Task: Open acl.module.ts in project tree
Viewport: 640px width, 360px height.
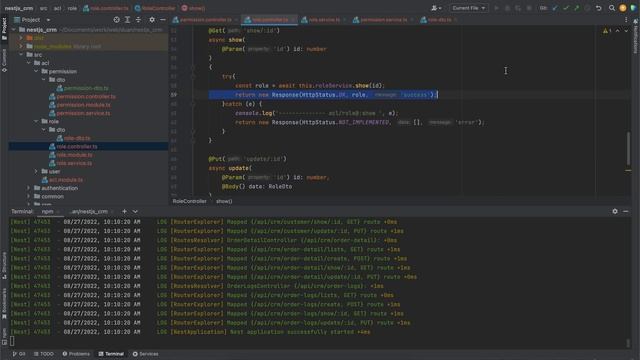Action: click(66, 180)
